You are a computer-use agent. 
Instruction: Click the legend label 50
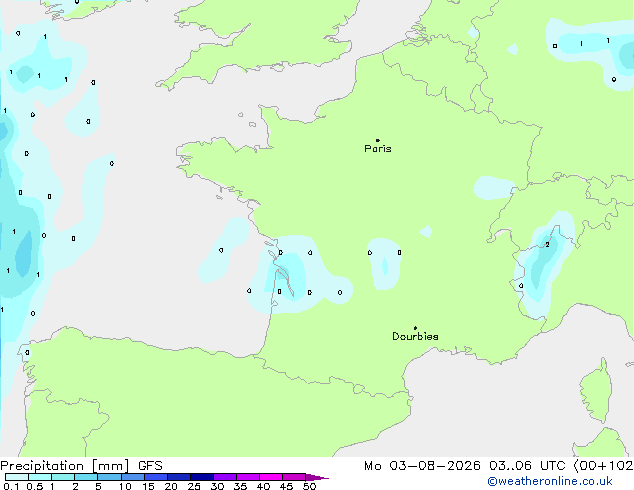(x=309, y=486)
